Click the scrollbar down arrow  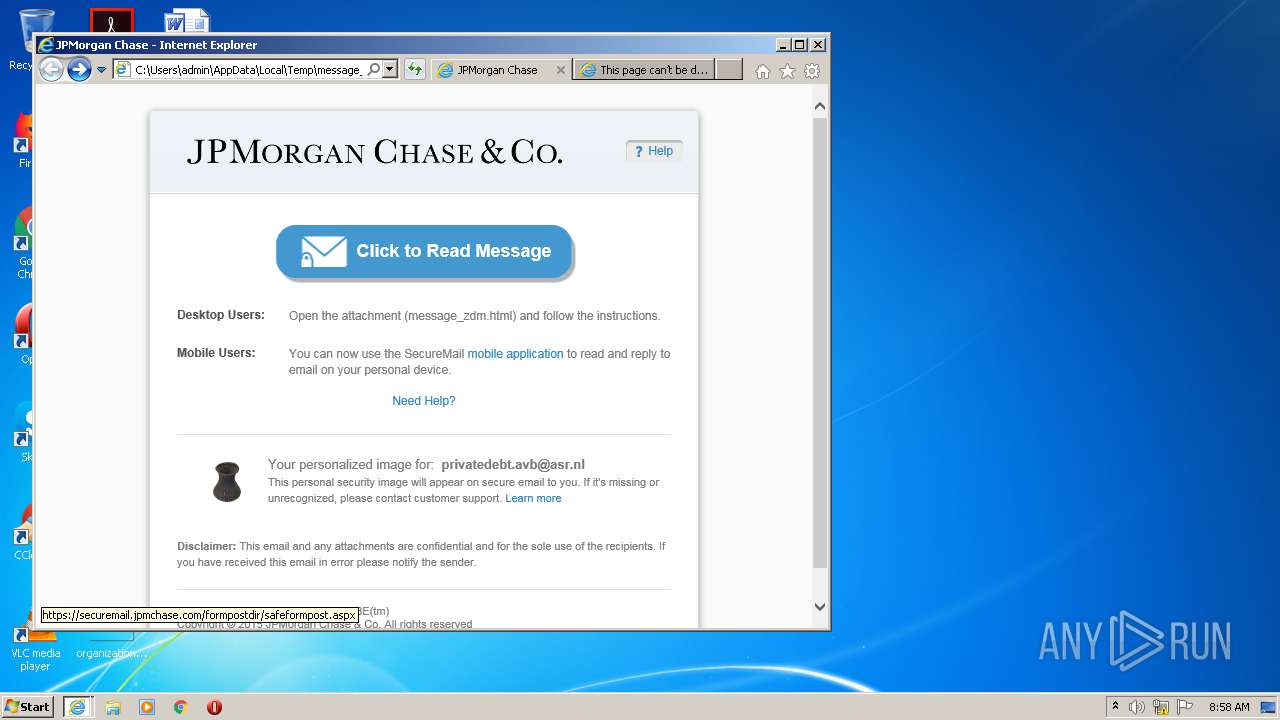pos(820,606)
